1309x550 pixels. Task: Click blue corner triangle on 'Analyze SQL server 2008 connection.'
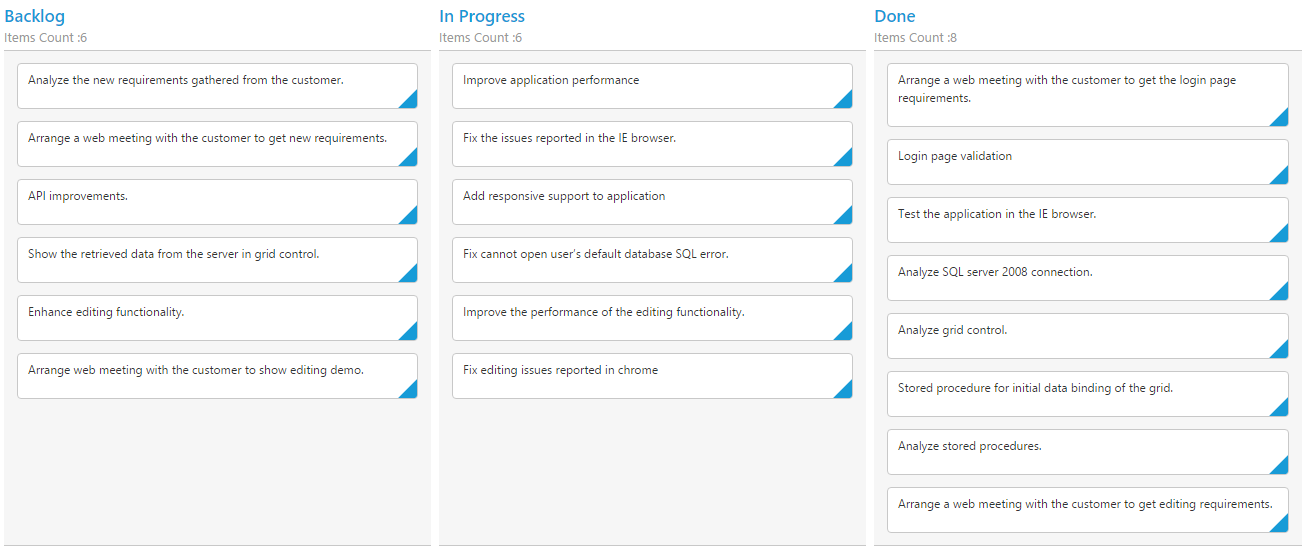[x=1282, y=294]
